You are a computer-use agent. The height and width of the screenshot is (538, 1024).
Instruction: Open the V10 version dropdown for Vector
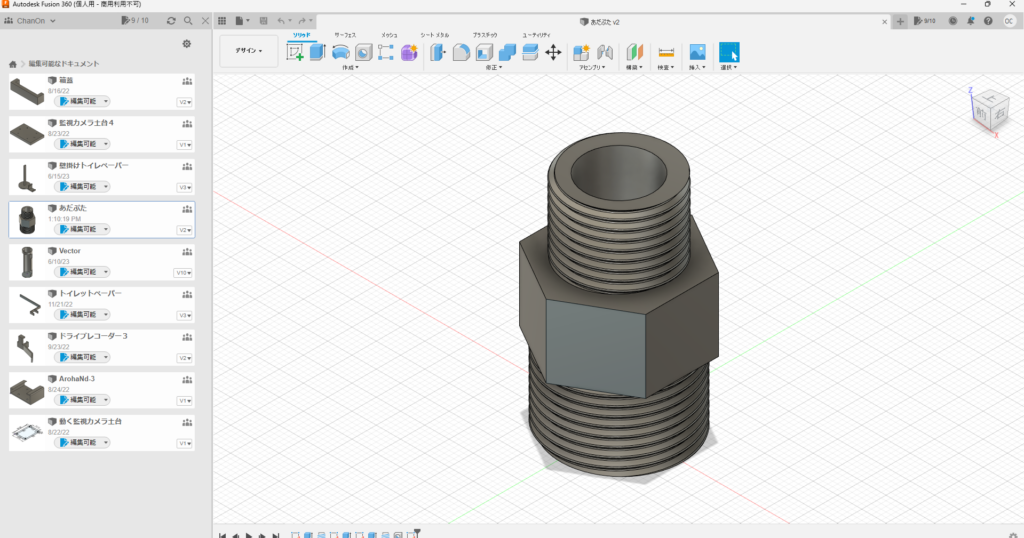[183, 272]
